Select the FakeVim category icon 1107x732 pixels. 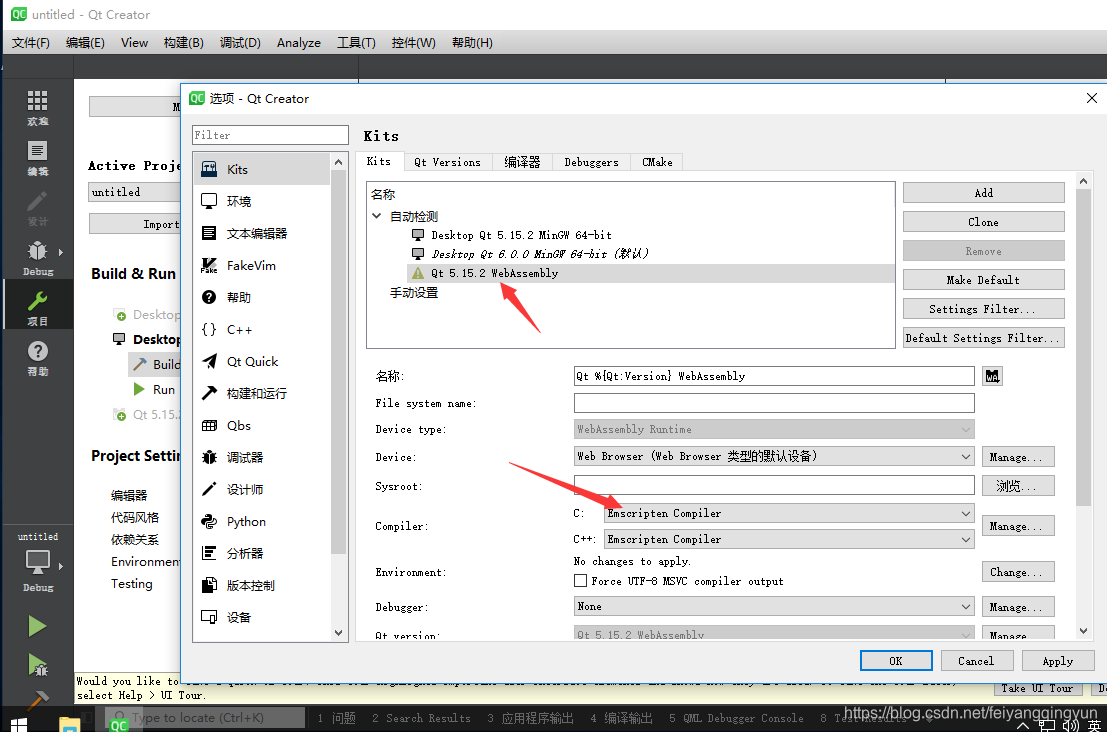[x=209, y=265]
